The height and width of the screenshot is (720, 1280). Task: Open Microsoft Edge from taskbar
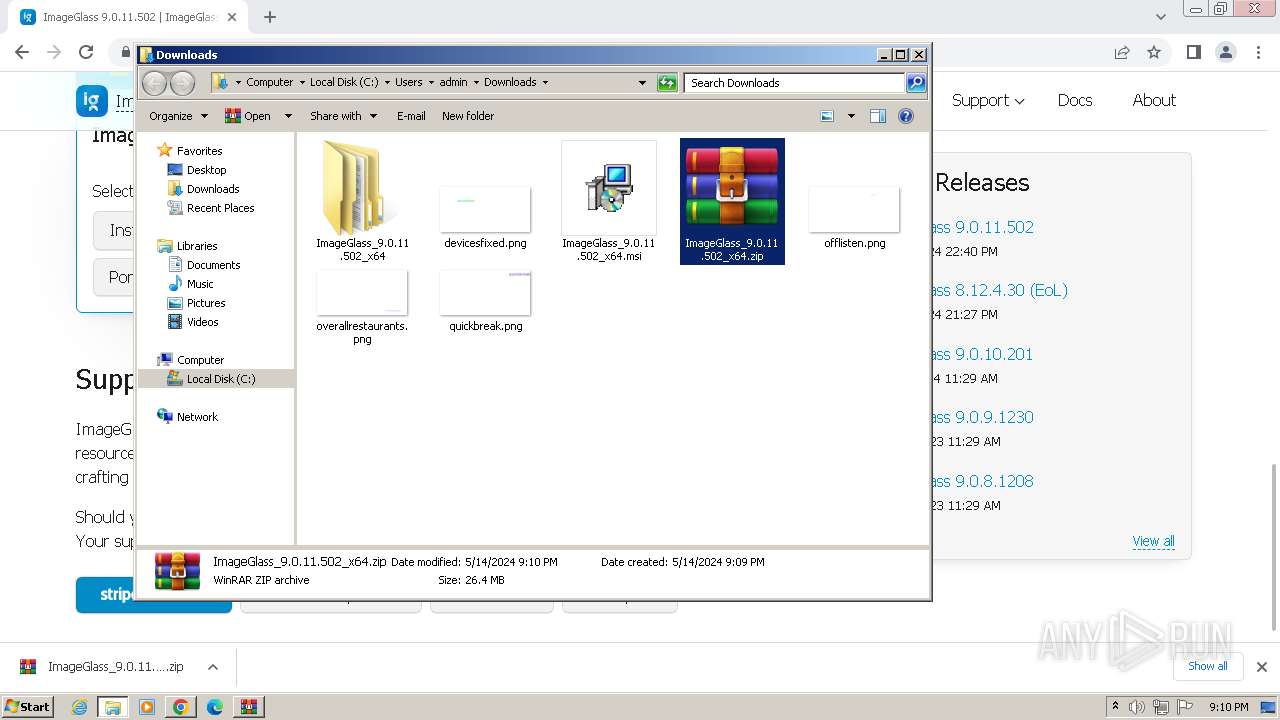pyautogui.click(x=214, y=707)
